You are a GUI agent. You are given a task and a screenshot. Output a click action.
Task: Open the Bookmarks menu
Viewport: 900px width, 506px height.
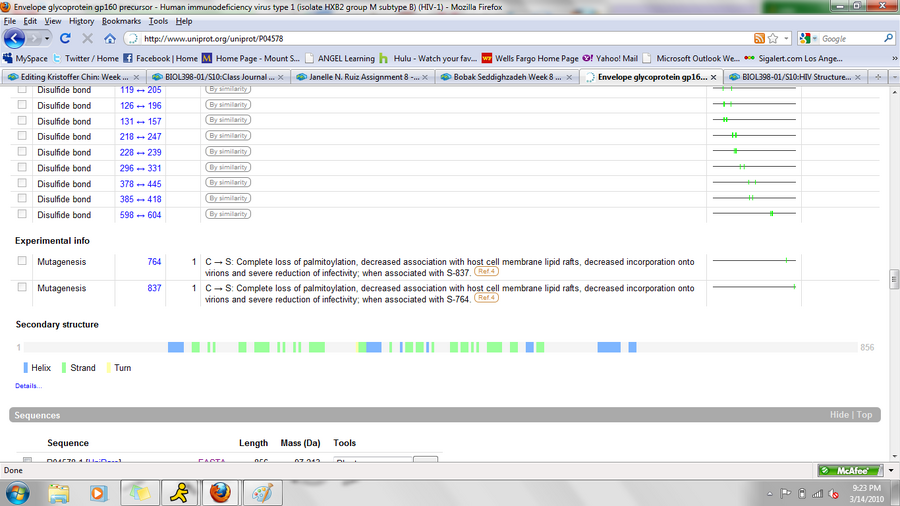click(121, 20)
